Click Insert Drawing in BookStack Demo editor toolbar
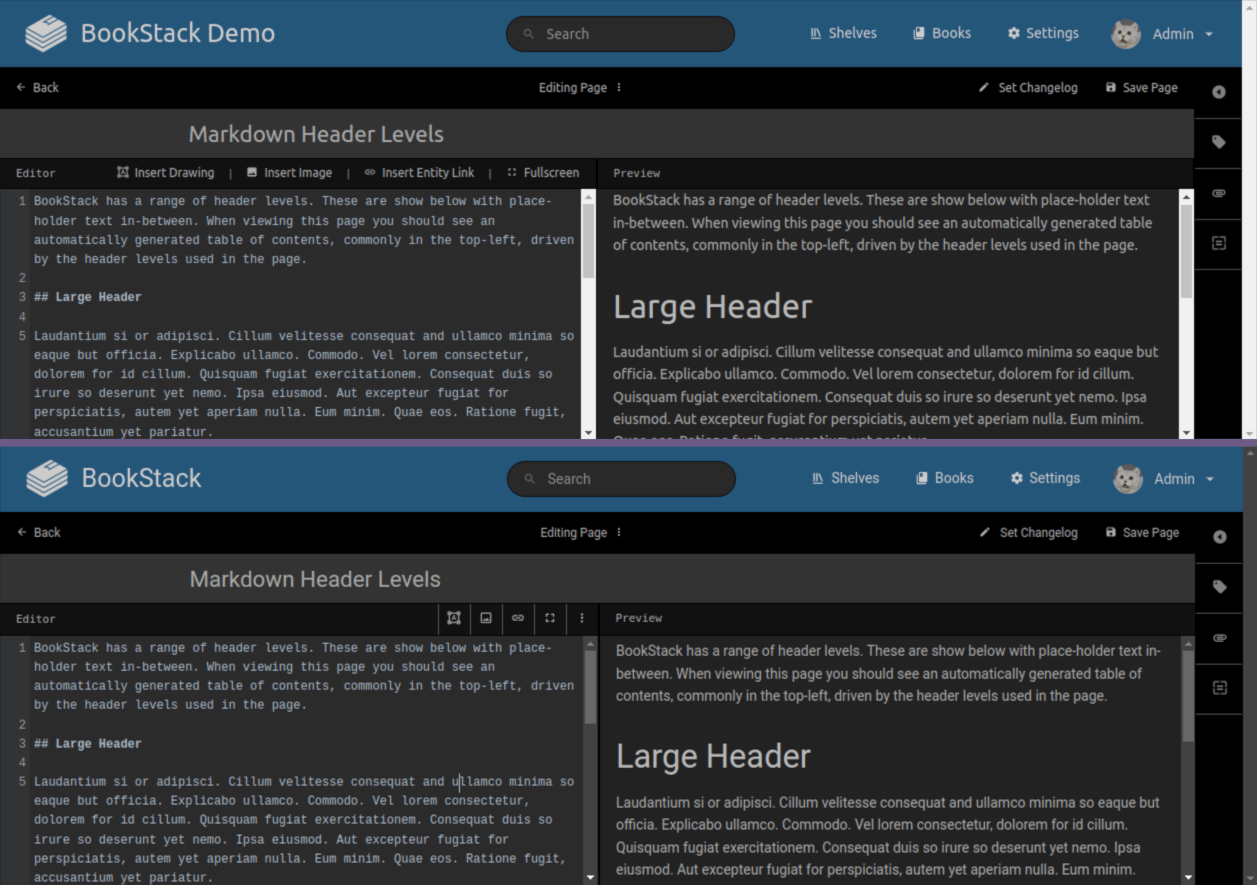 pyautogui.click(x=166, y=172)
